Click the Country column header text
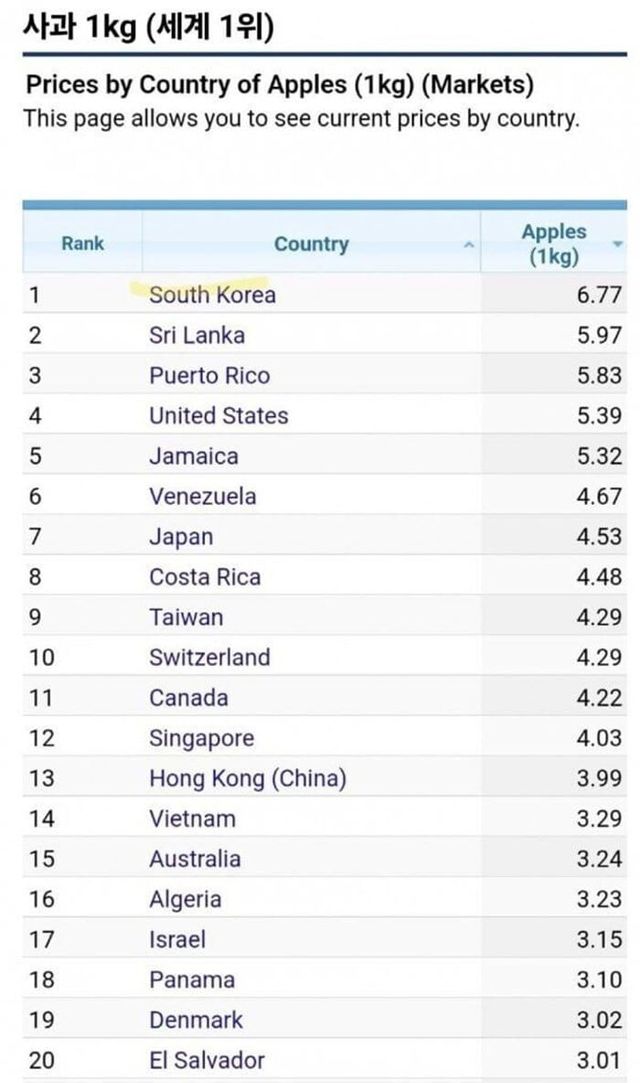This screenshot has width=640, height=1083. pyautogui.click(x=311, y=244)
